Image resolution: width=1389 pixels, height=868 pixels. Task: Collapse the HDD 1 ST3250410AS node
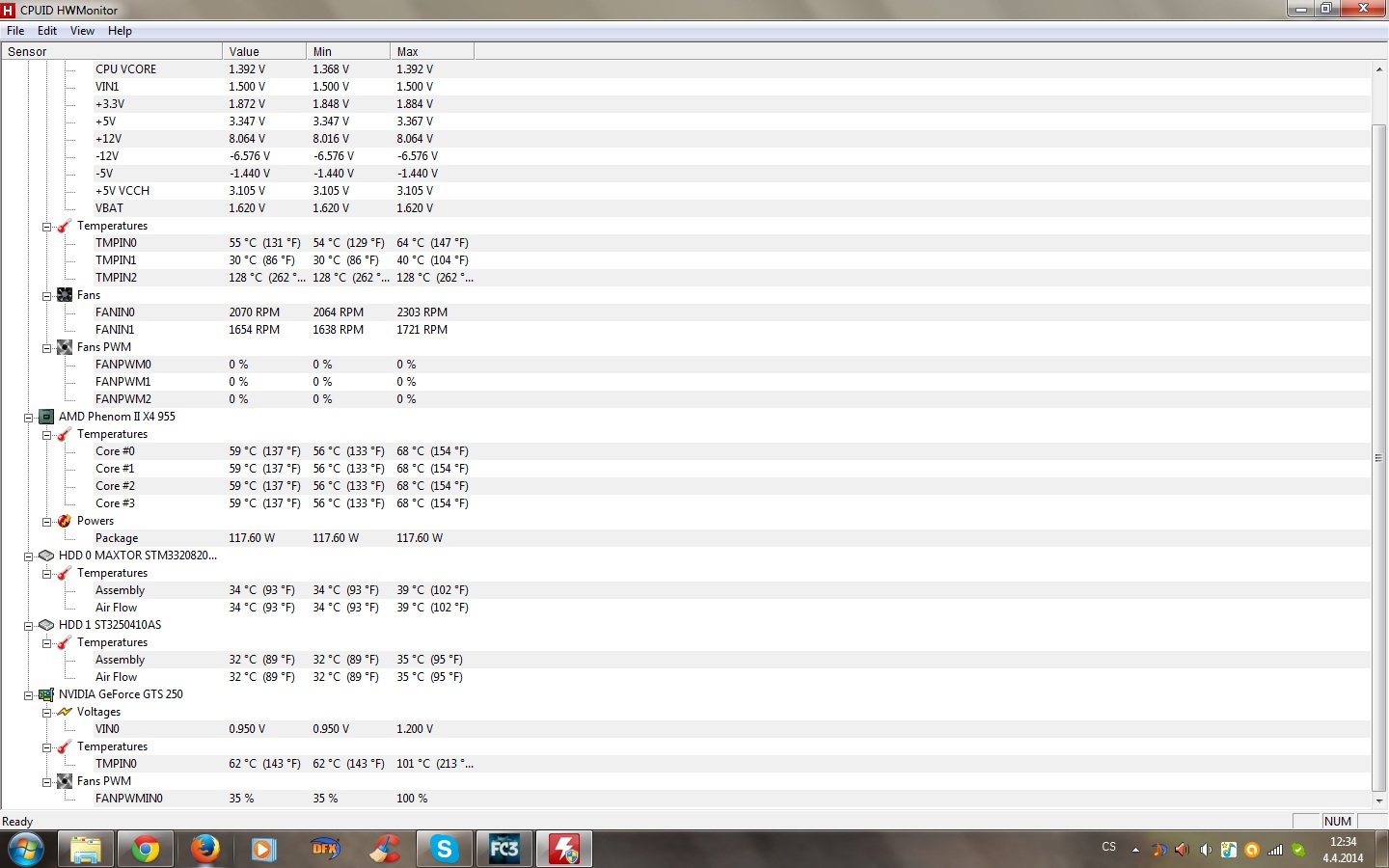[x=28, y=626]
